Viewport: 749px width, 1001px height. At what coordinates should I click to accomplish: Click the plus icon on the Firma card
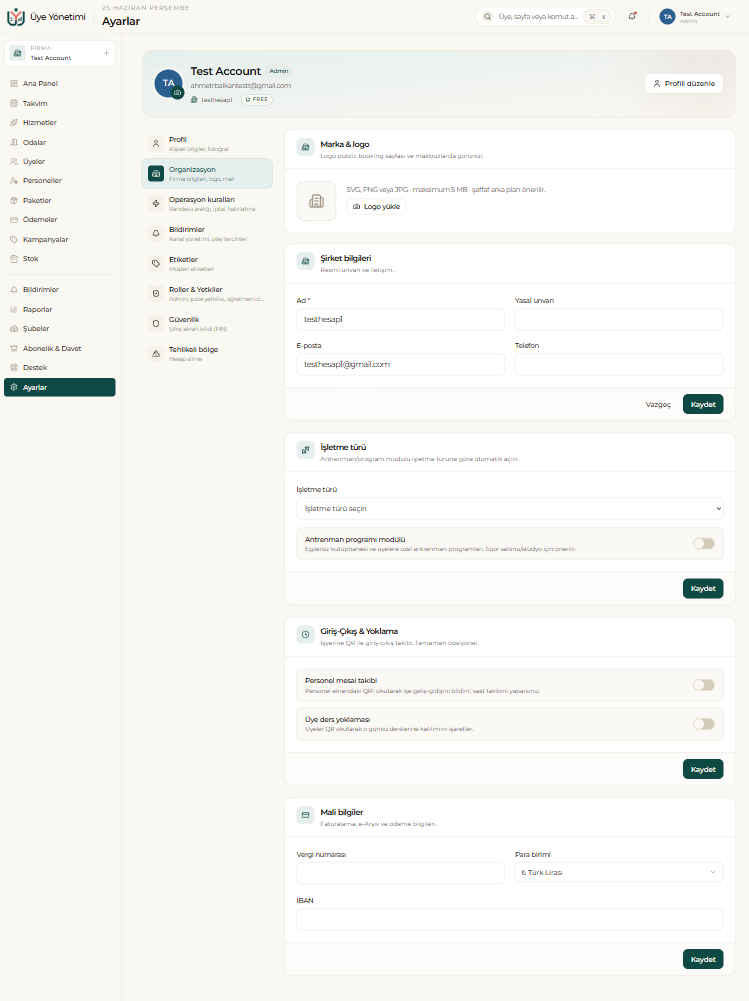pyautogui.click(x=106, y=53)
